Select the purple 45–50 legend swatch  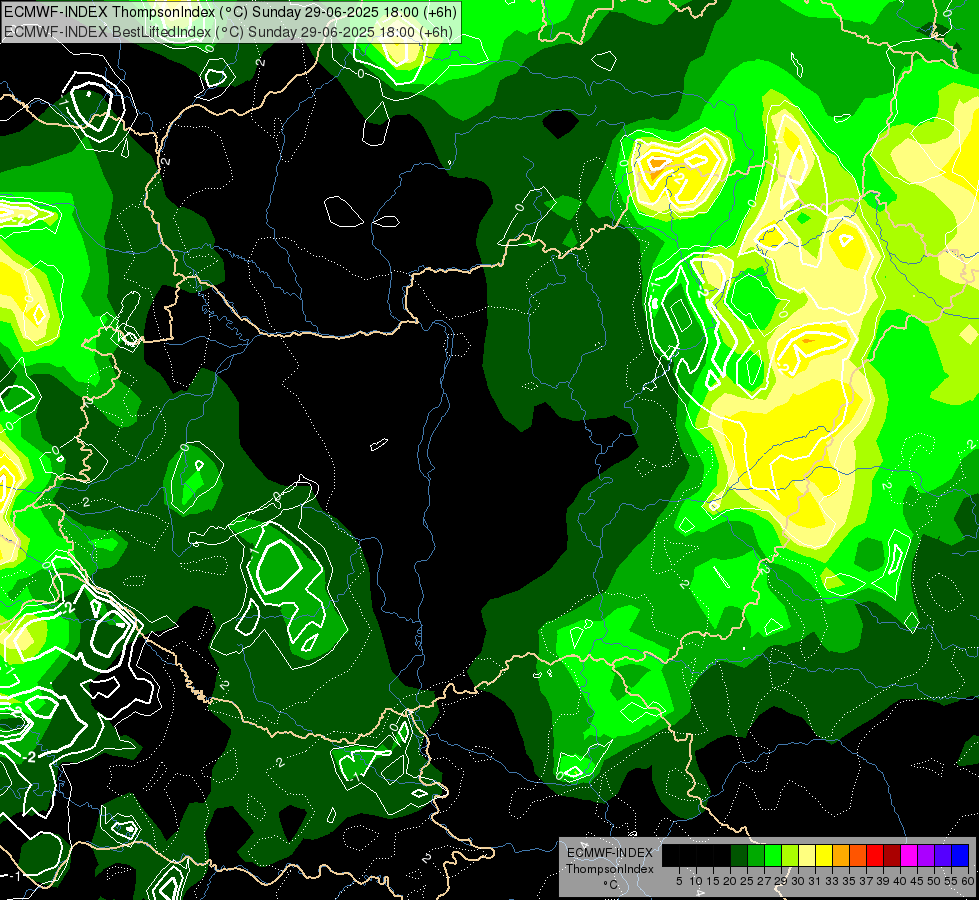[x=926, y=855]
